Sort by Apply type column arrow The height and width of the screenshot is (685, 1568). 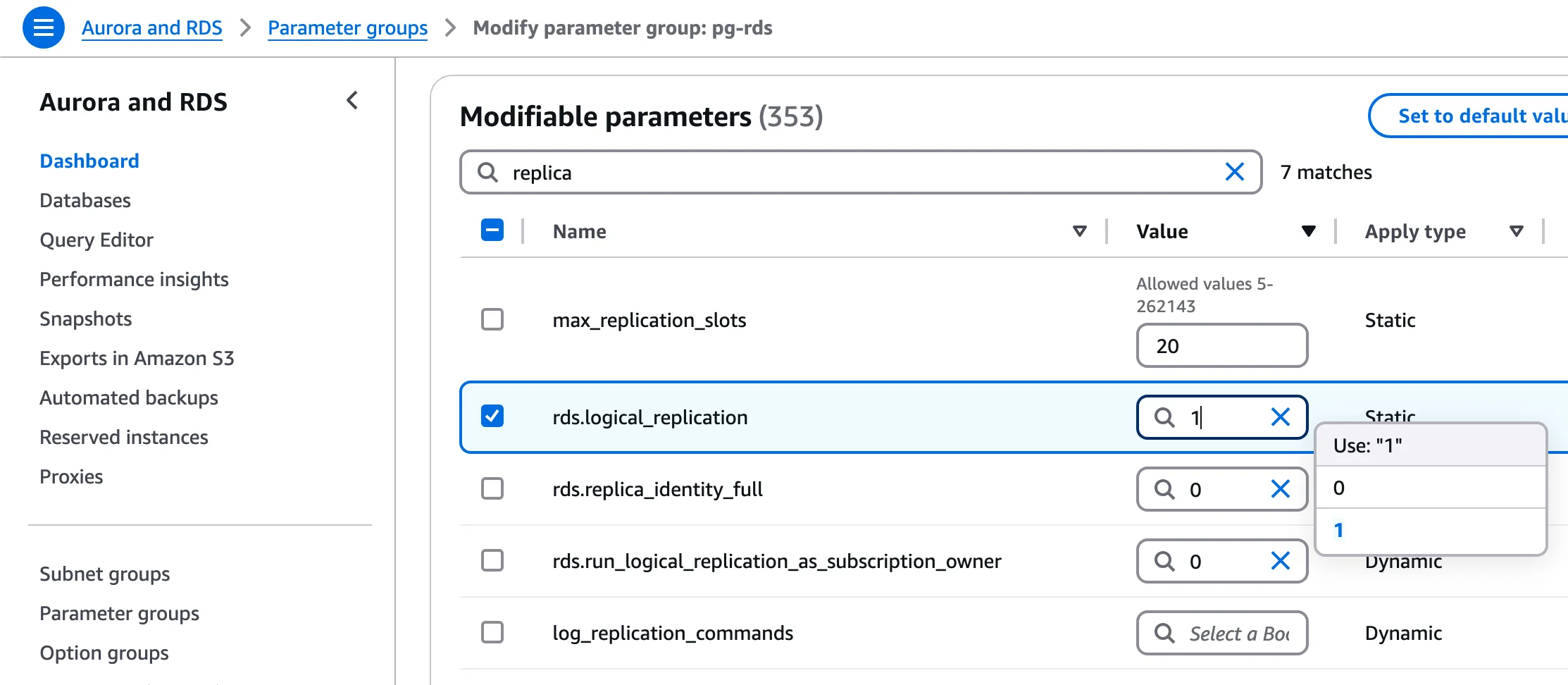click(1517, 231)
